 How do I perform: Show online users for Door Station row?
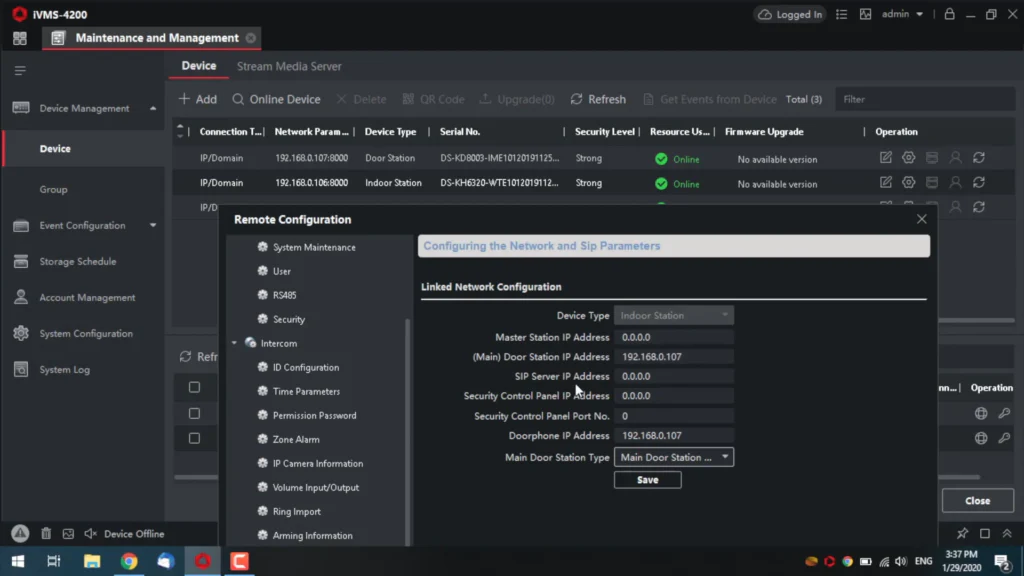pyautogui.click(x=955, y=158)
